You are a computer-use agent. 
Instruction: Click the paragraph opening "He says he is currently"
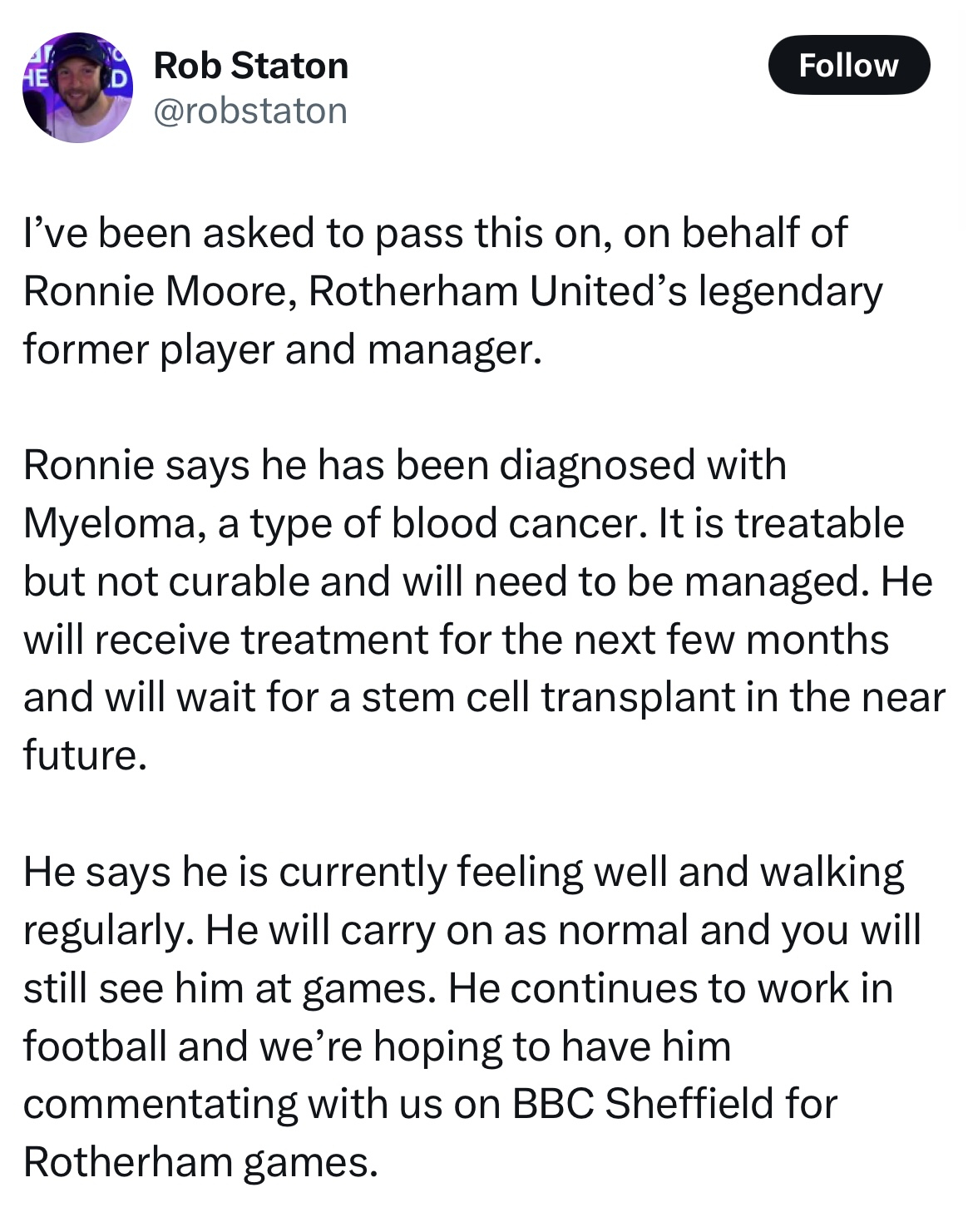tap(472, 1017)
